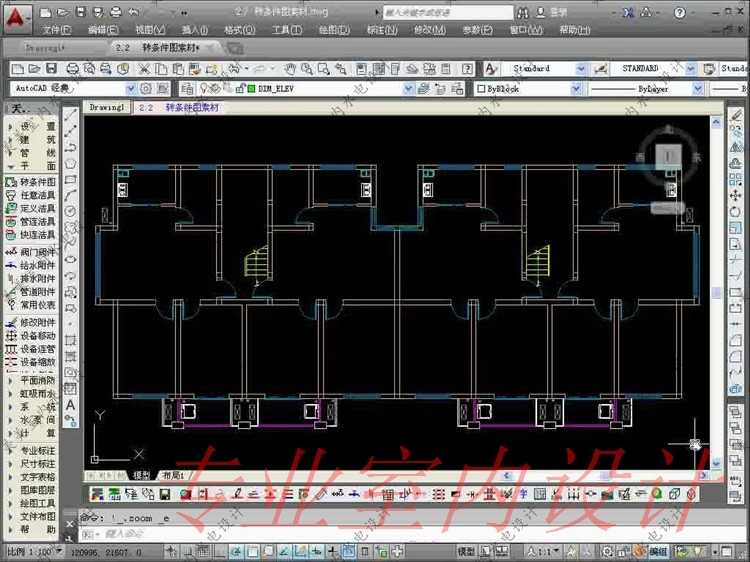Expand the 专业标注 panel section
Screen dimensions: 750x562
click(x=38, y=450)
